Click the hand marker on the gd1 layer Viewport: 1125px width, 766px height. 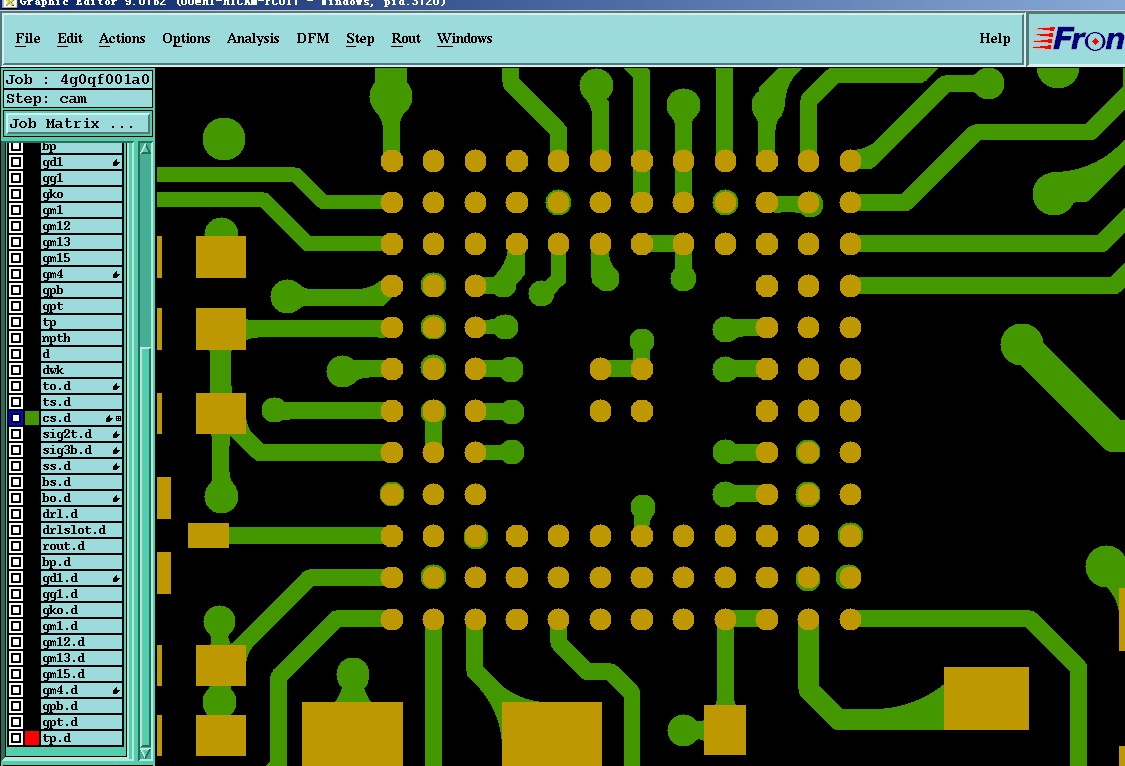click(116, 163)
